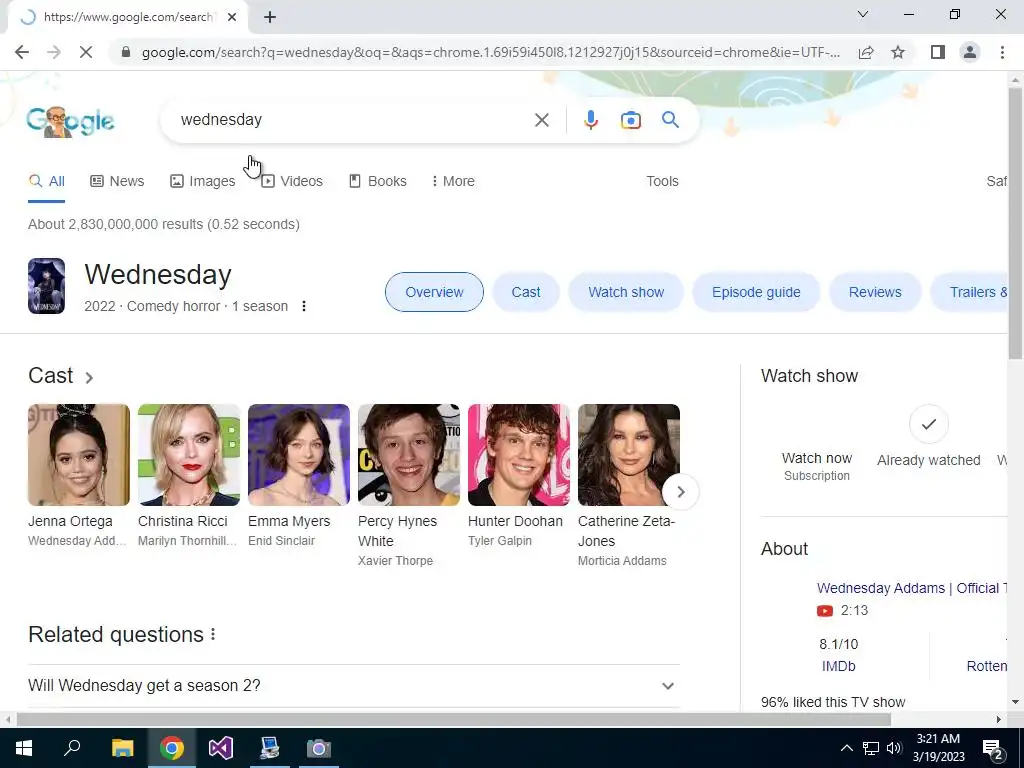Screen dimensions: 1024x768
Task: Open the Chrome profile avatar
Action: (x=970, y=52)
